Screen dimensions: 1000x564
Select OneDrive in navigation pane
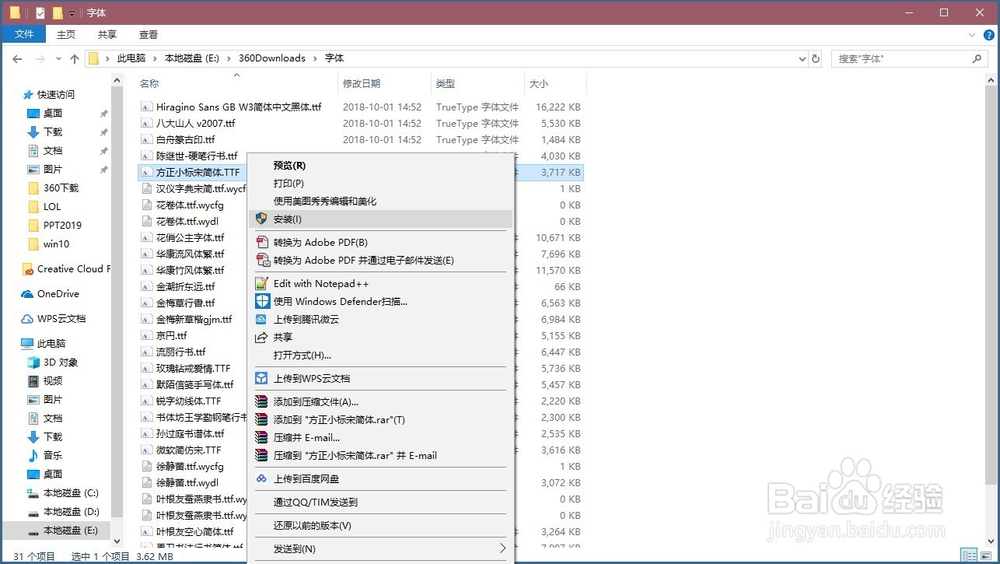pos(50,293)
